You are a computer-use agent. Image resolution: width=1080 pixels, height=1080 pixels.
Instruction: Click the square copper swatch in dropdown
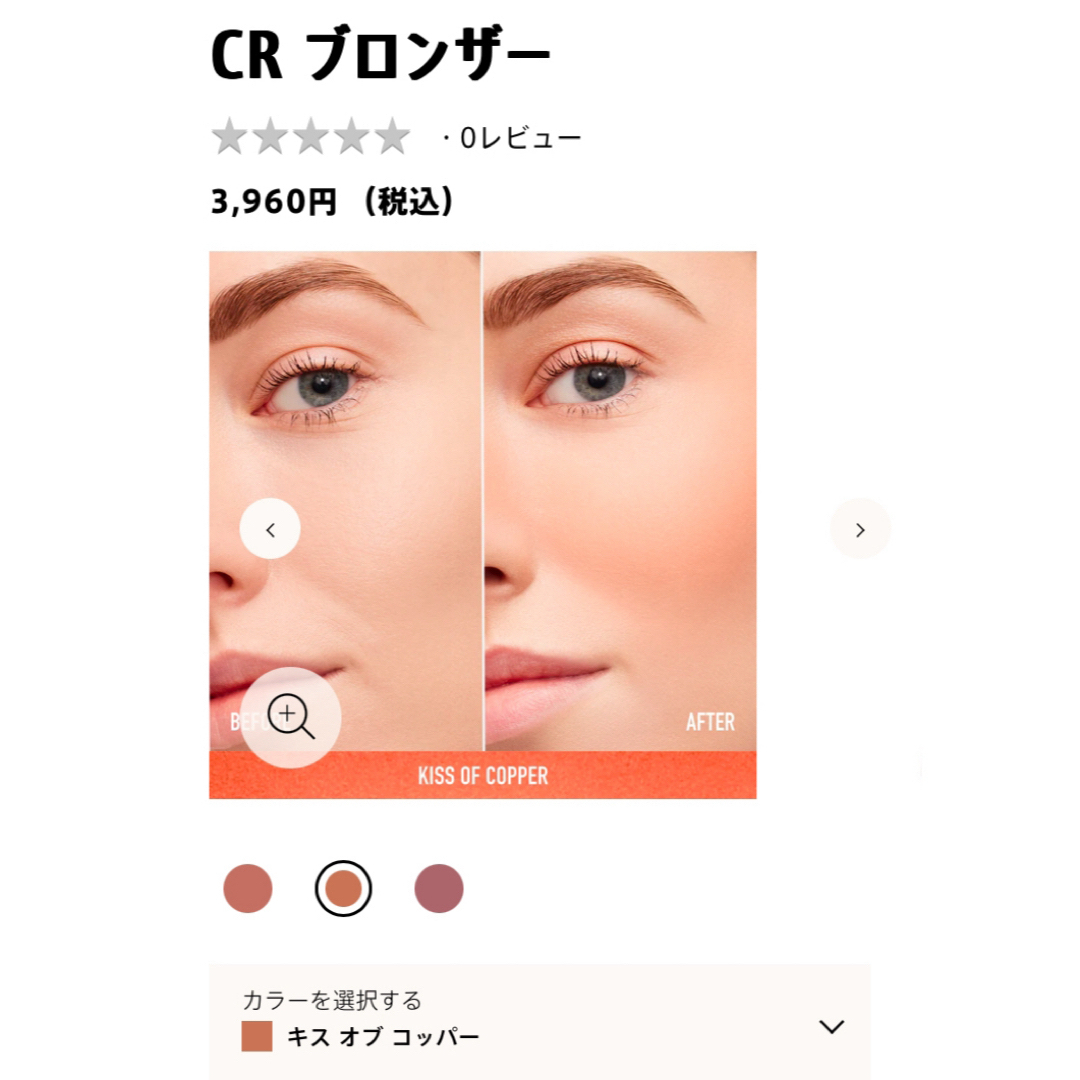coord(257,1037)
